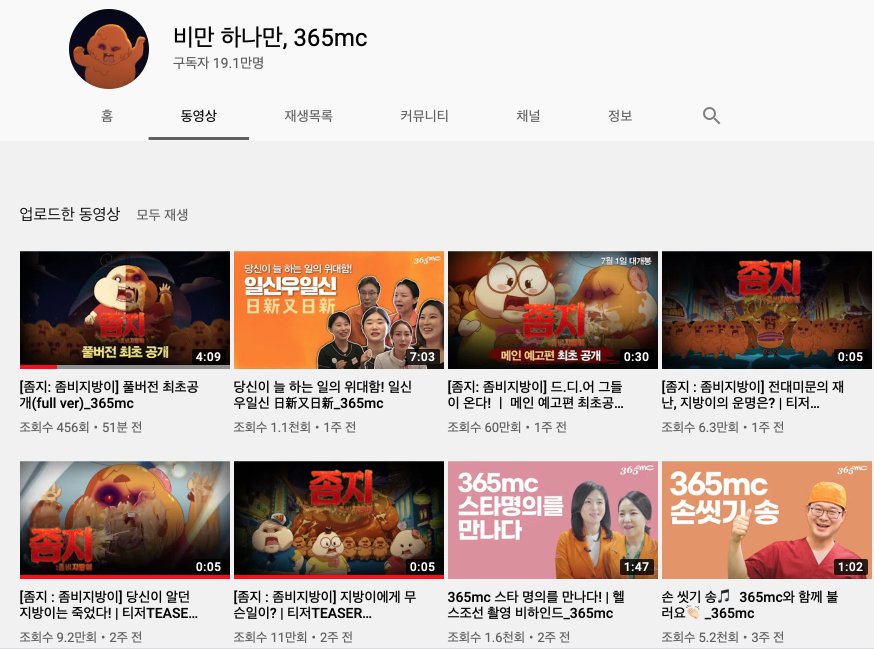Click the 1:47 duration badge
The image size is (874, 649).
point(637,567)
